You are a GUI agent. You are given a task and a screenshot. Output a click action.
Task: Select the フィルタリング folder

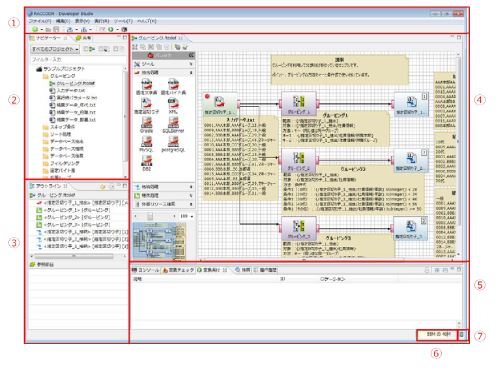pos(61,163)
